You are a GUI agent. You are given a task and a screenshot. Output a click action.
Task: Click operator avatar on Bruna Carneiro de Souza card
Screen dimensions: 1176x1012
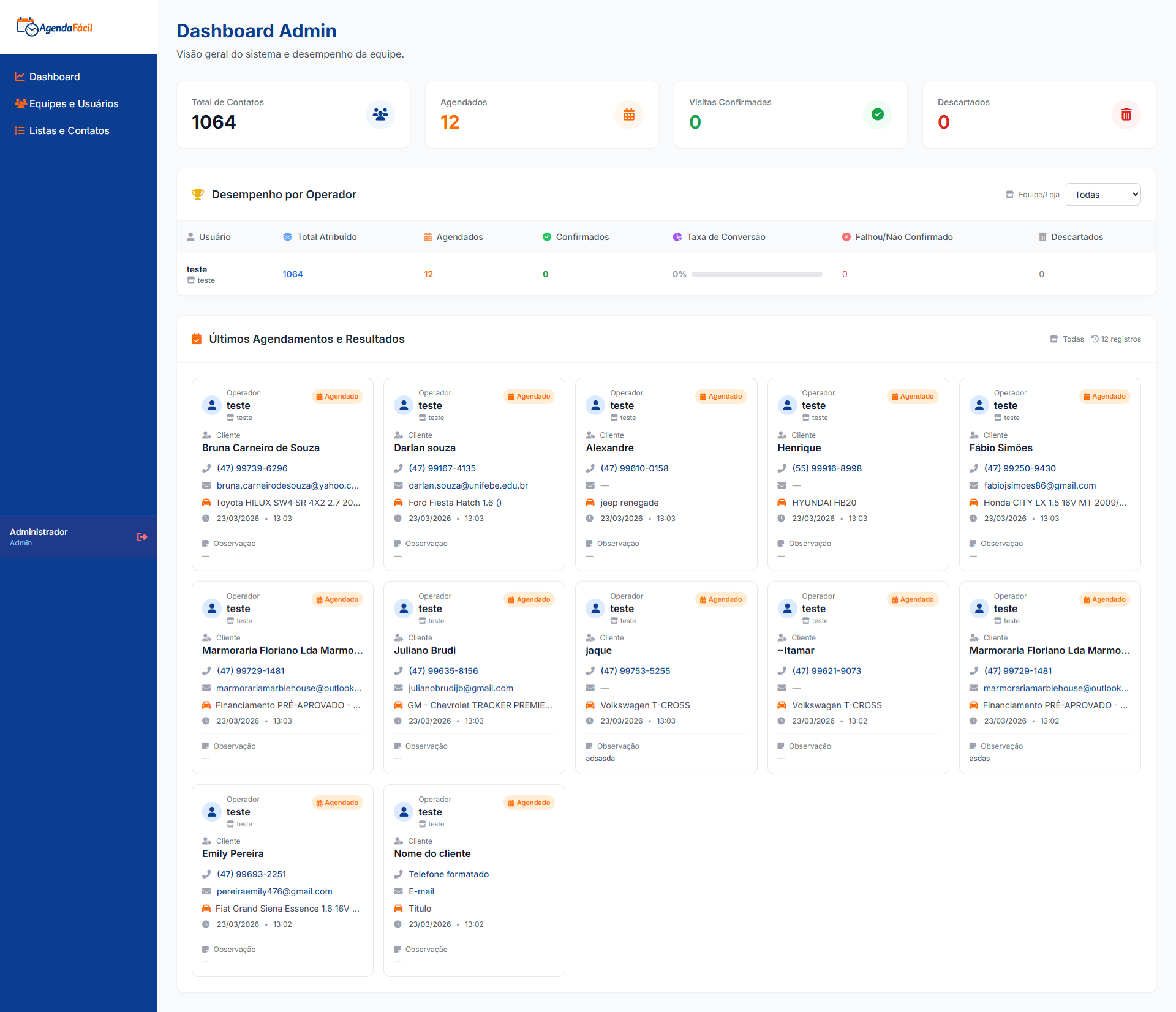[212, 405]
